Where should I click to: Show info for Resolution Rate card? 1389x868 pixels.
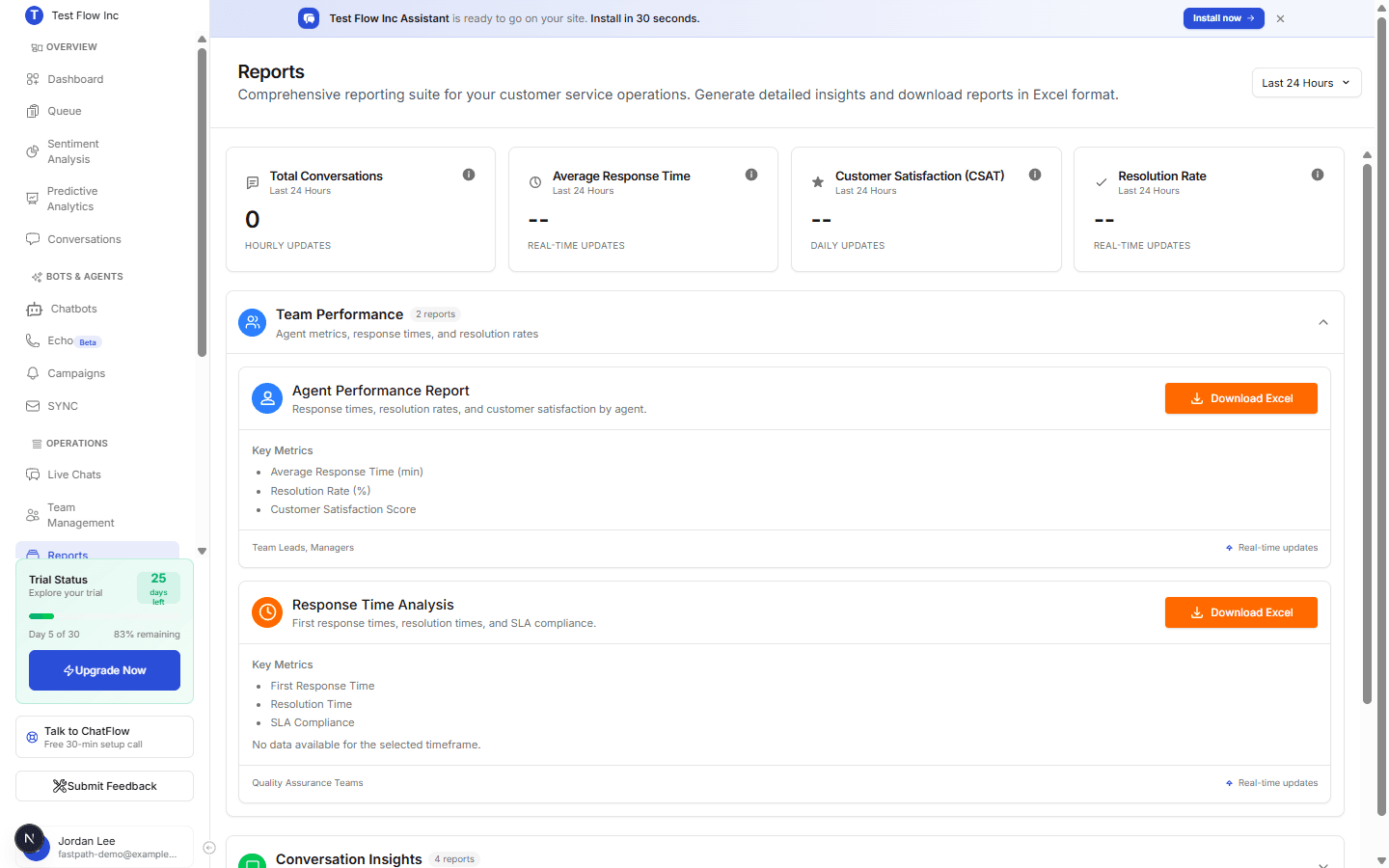[x=1318, y=175]
